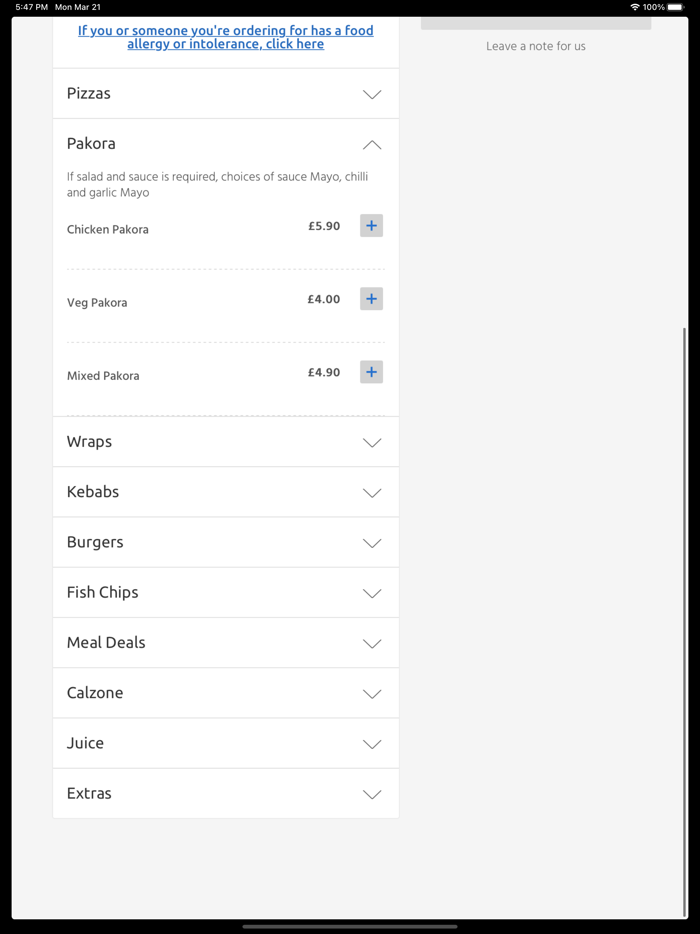The height and width of the screenshot is (934, 700).
Task: Expand the Burgers chevron arrow
Action: [x=371, y=543]
